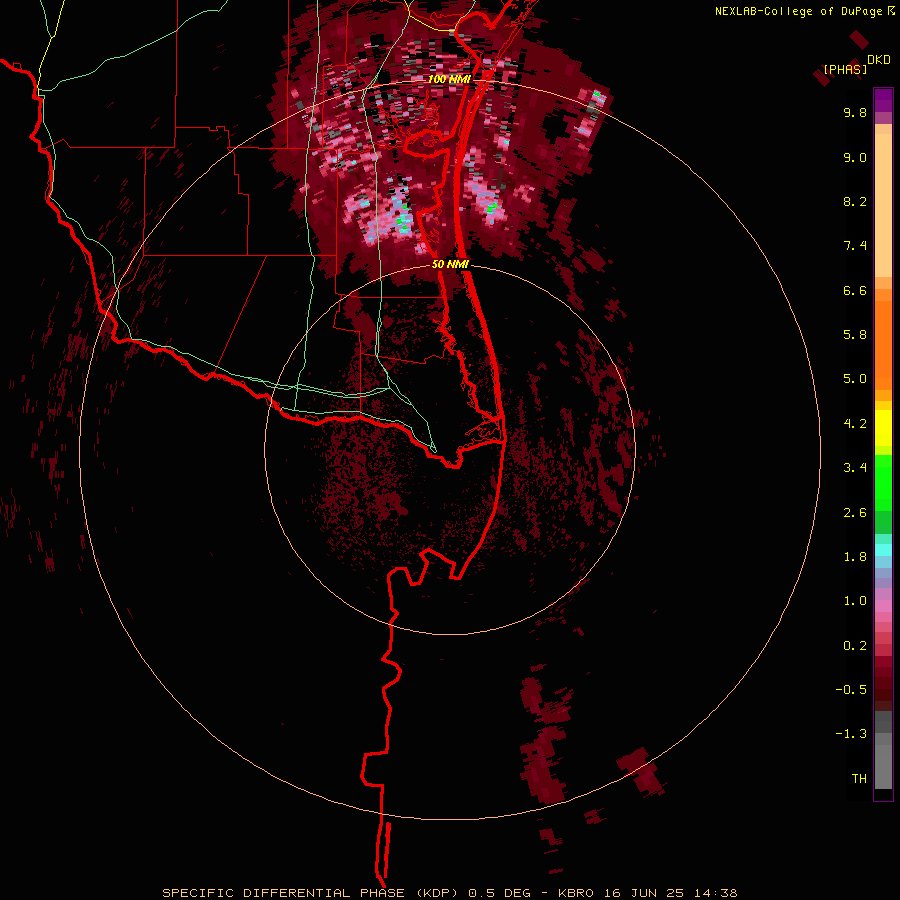
Task: Pick the bright green band of the color bar
Action: (x=883, y=483)
